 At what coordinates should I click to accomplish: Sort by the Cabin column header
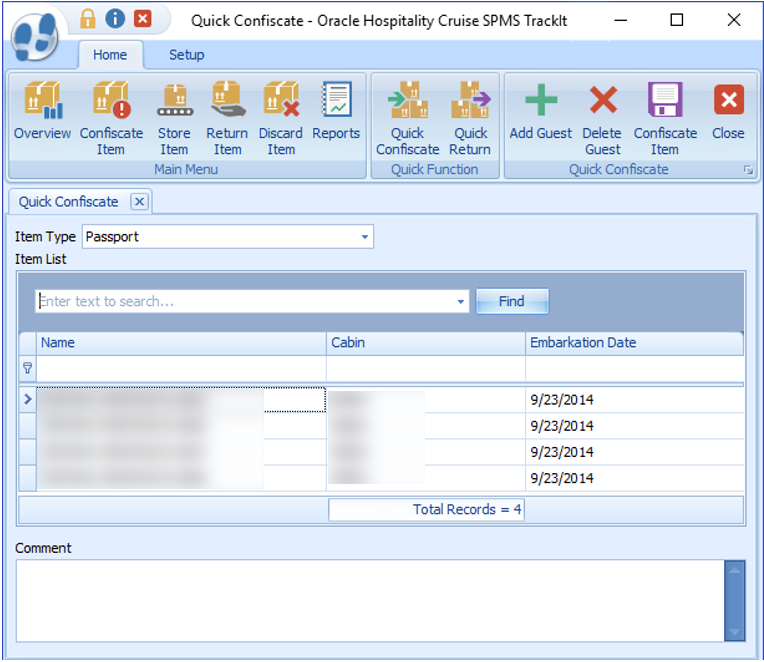[x=426, y=343]
